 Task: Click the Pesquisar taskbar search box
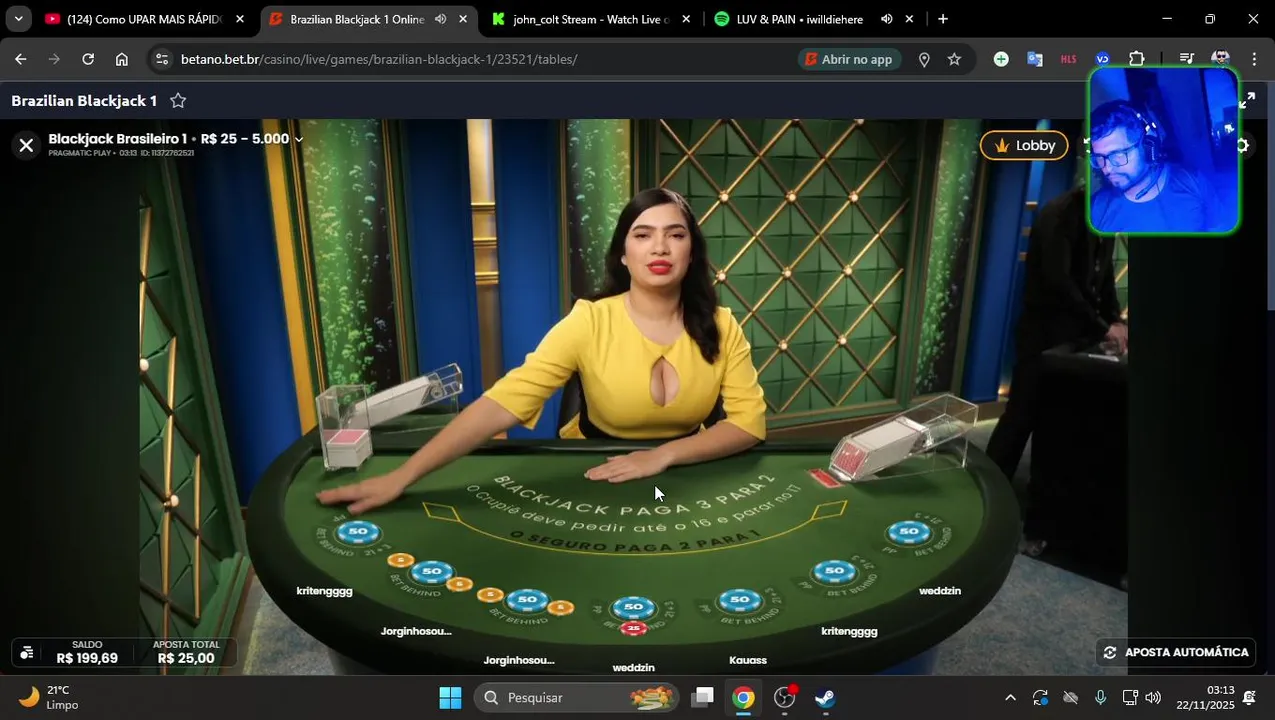point(576,697)
